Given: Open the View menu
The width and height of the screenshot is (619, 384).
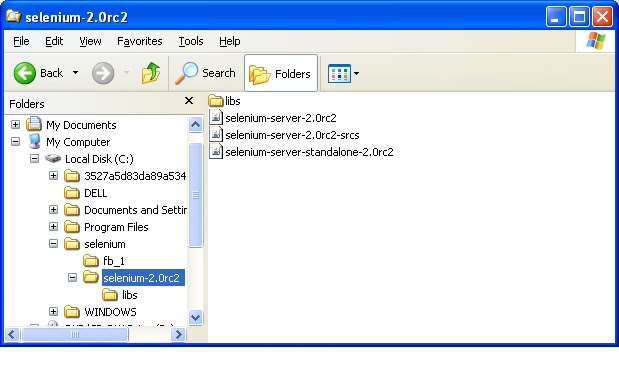Looking at the screenshot, I should (90, 41).
